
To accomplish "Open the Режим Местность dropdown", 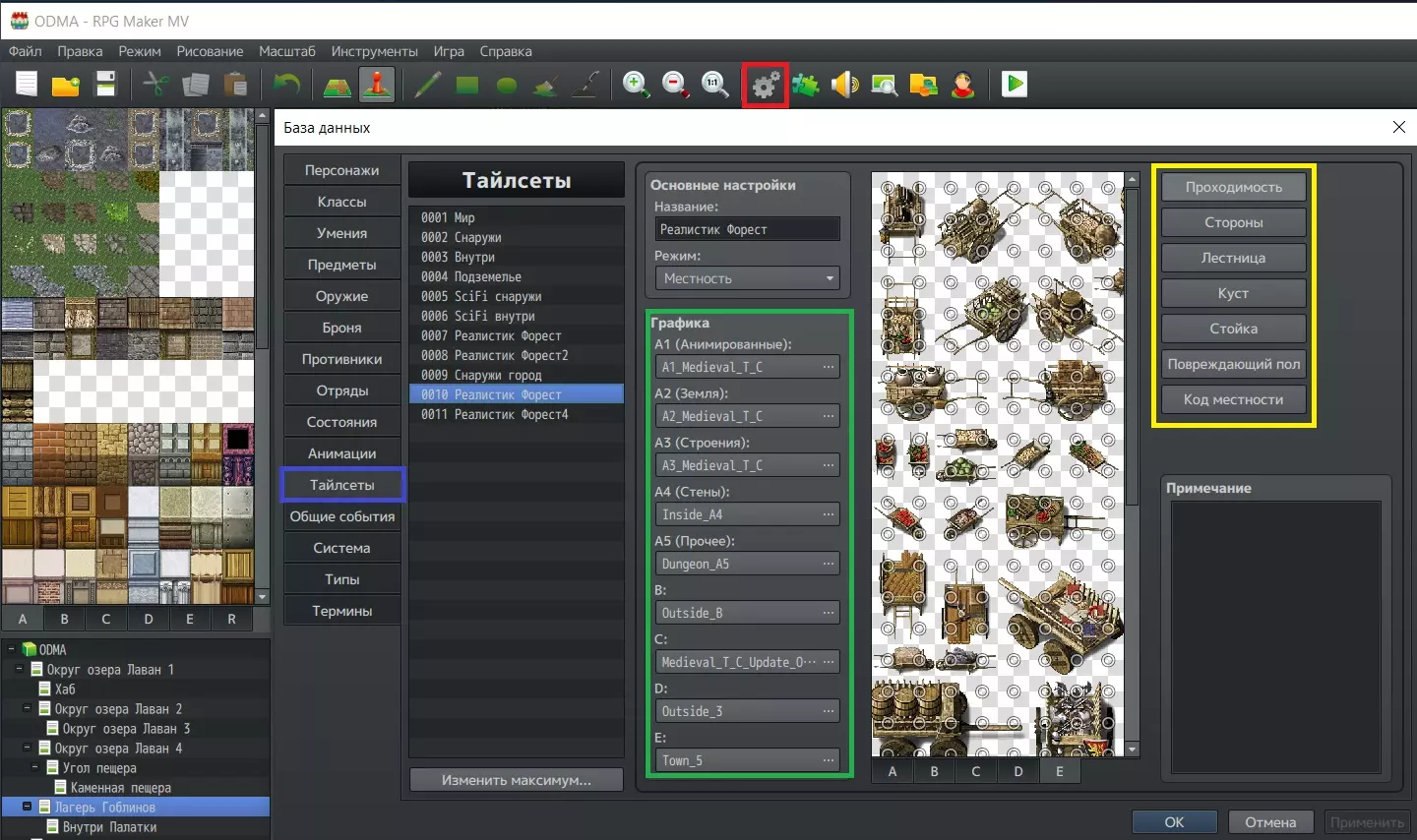I will pyautogui.click(x=747, y=278).
